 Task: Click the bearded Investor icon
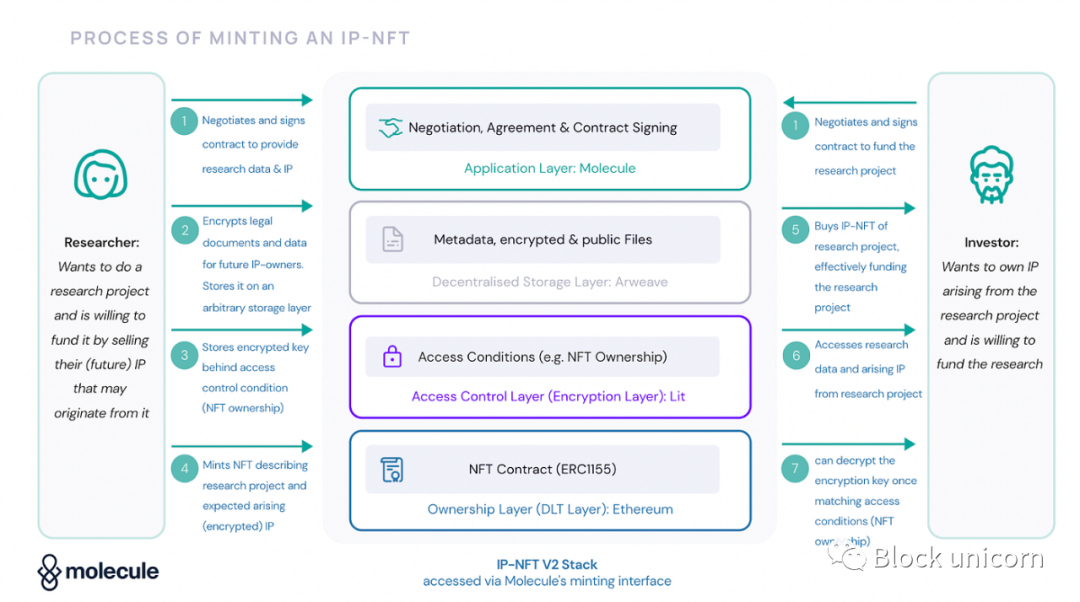[991, 175]
